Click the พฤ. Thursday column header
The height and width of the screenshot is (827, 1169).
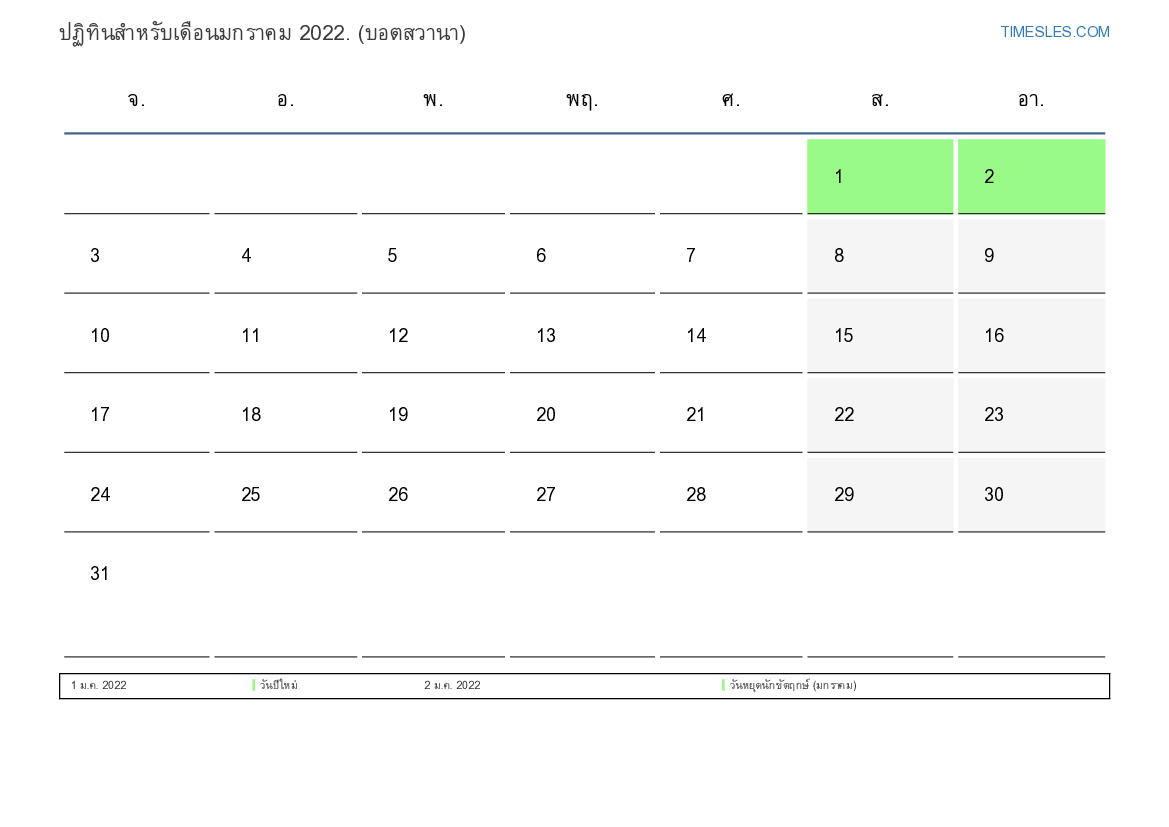pos(582,100)
